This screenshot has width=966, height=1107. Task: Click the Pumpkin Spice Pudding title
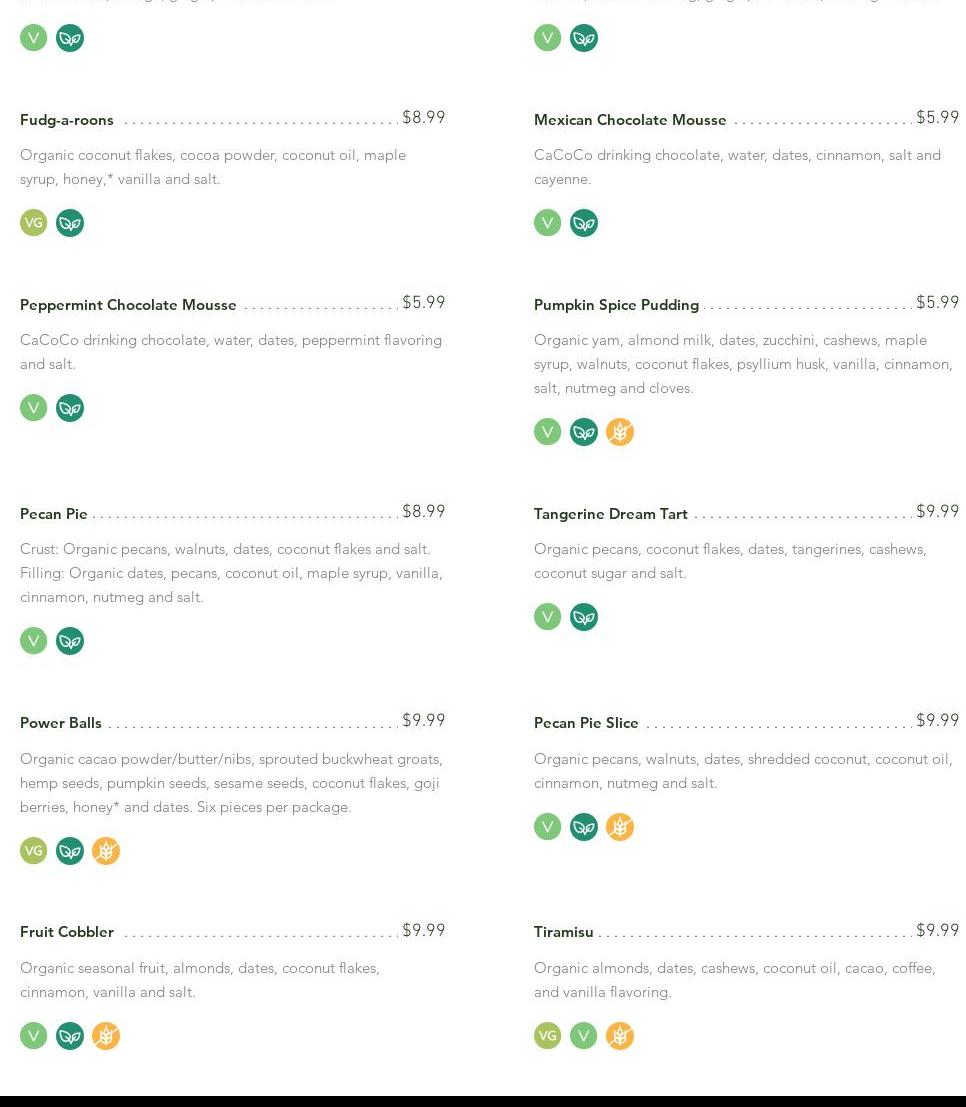click(616, 305)
